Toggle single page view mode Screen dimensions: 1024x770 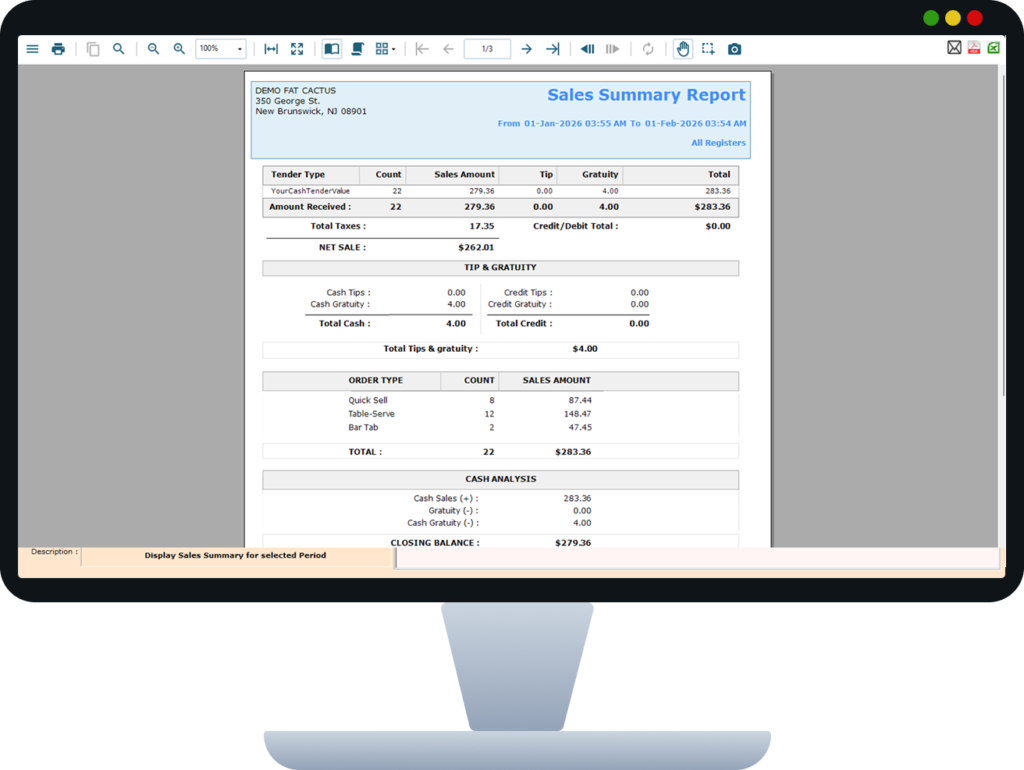331,49
